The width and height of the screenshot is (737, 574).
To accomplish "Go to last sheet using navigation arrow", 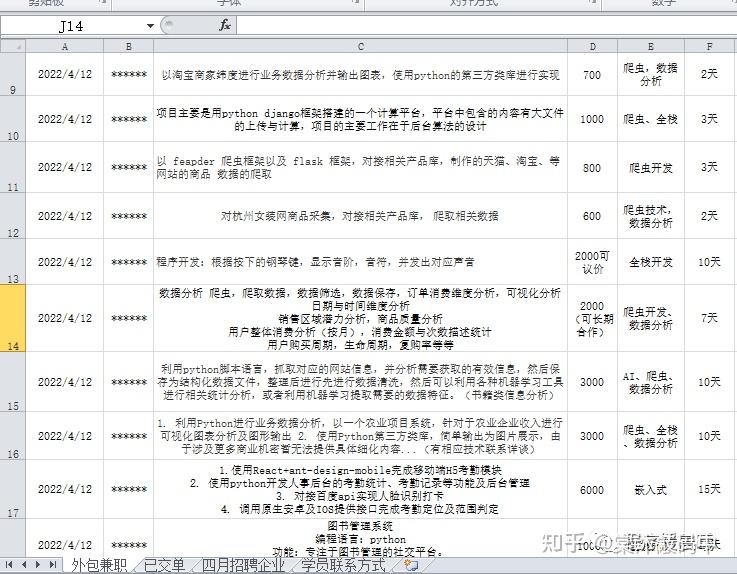I will coord(53,564).
